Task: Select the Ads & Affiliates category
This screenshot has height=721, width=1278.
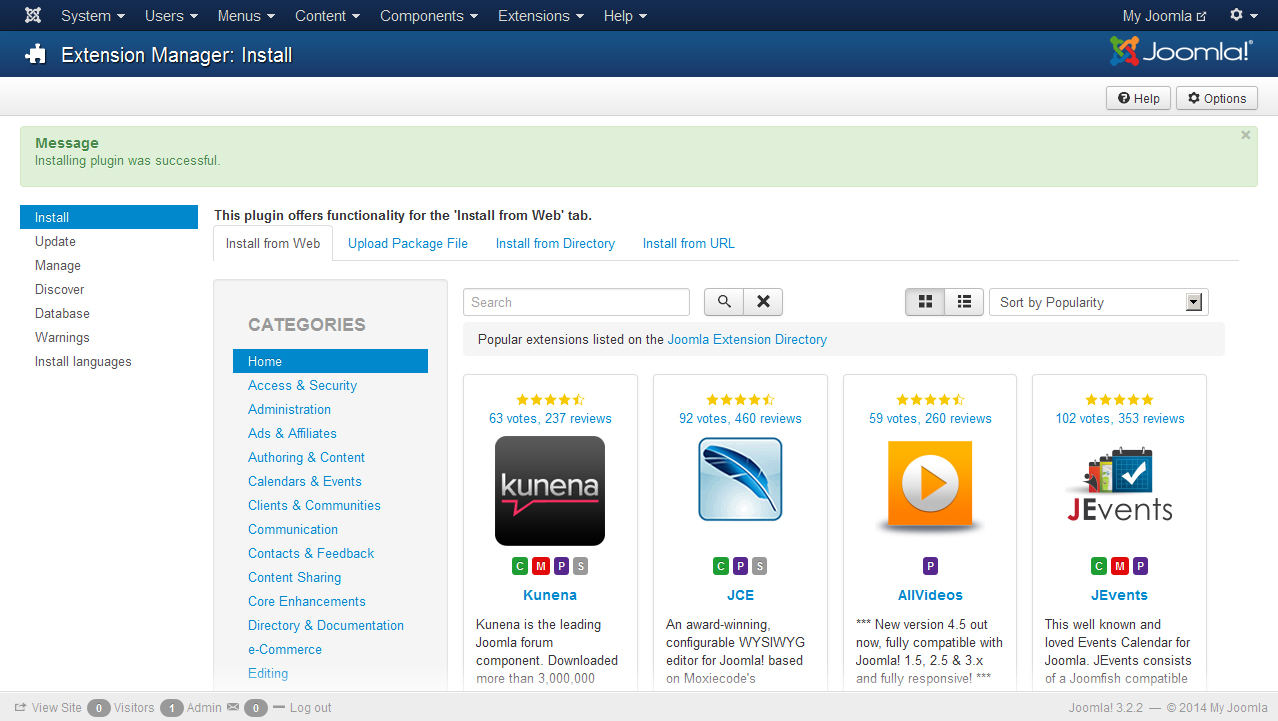Action: 292,433
